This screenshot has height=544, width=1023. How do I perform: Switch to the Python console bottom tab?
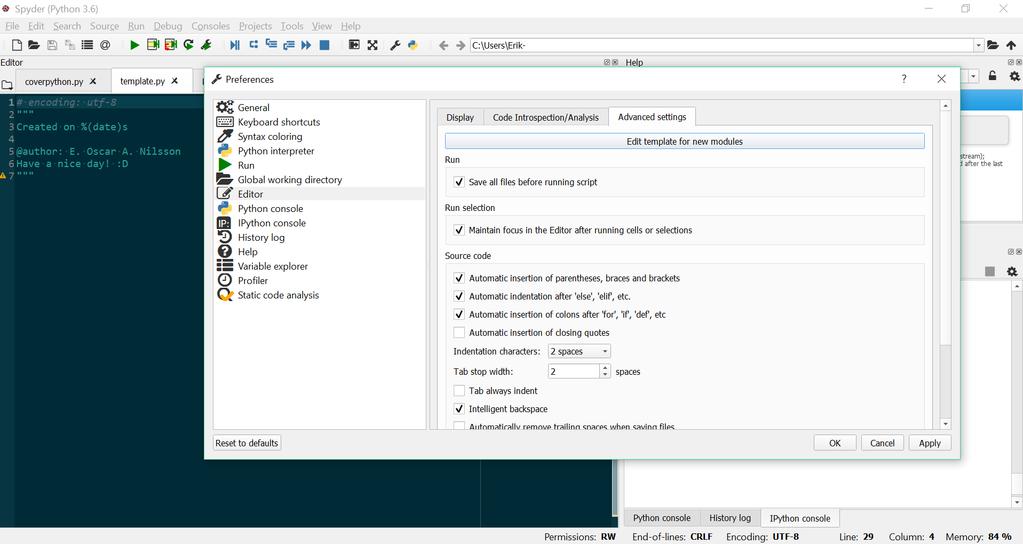click(x=662, y=518)
